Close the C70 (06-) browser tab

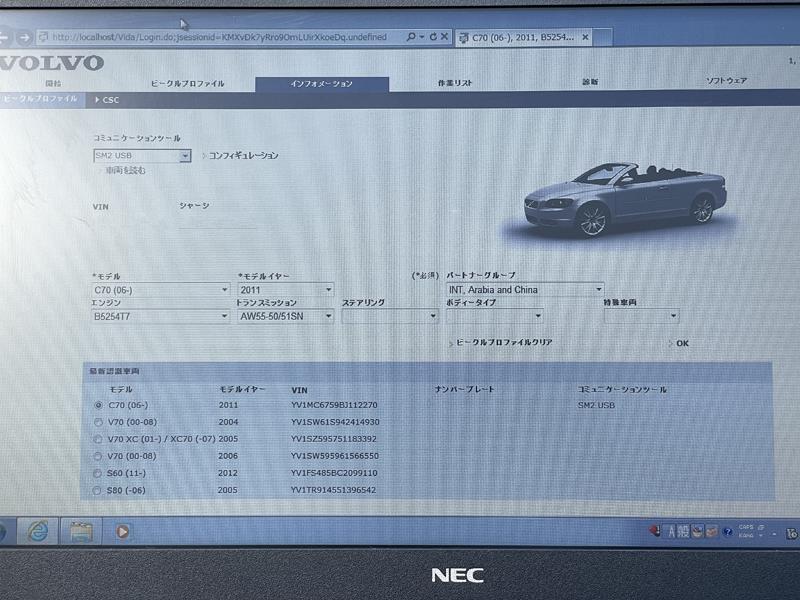(x=585, y=37)
